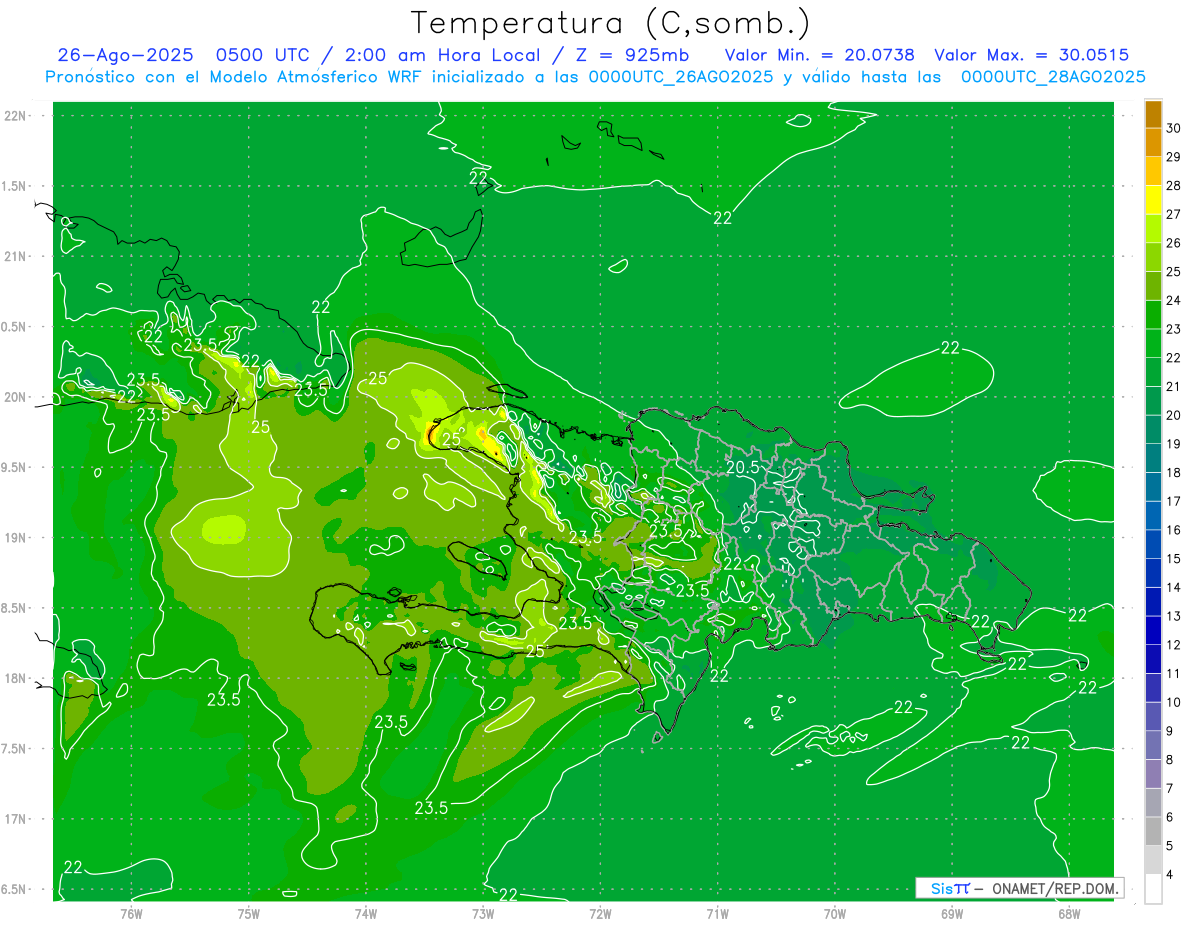
Task: Click the legend value 30 on colorbar
Action: pyautogui.click(x=1174, y=128)
